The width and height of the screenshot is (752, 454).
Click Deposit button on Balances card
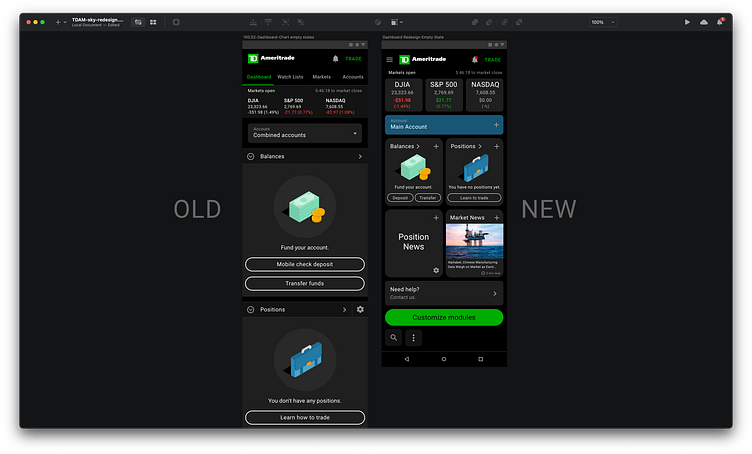pyautogui.click(x=400, y=198)
